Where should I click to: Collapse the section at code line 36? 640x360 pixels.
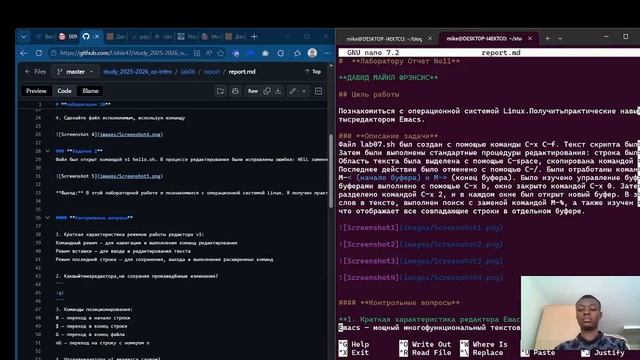click(47, 218)
